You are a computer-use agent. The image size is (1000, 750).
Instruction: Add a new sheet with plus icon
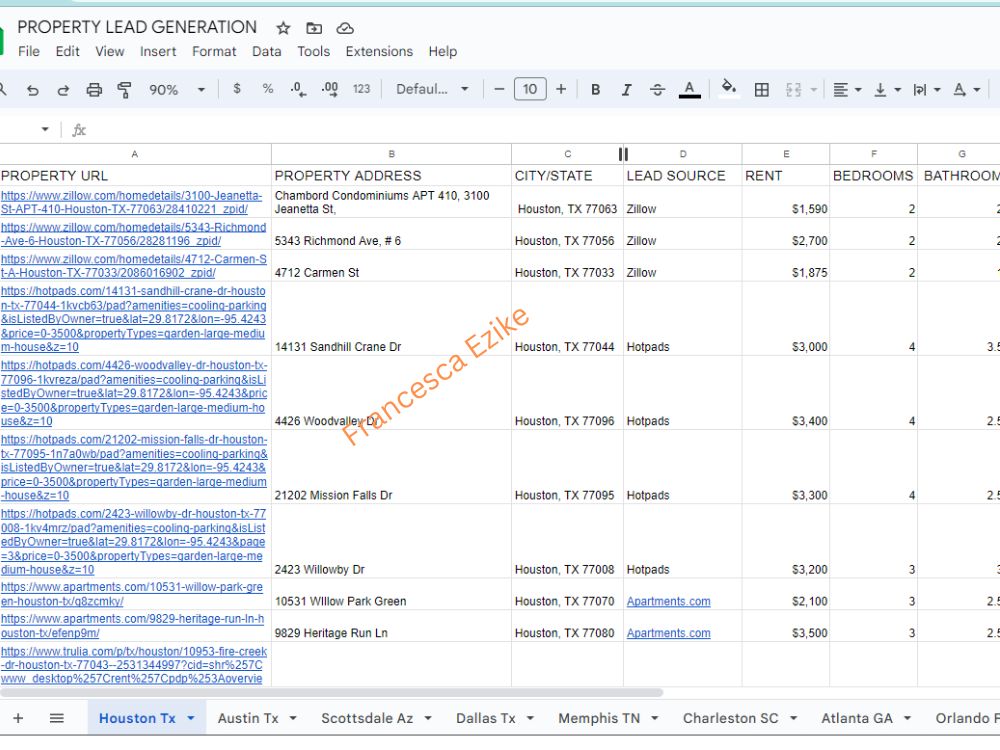click(18, 718)
